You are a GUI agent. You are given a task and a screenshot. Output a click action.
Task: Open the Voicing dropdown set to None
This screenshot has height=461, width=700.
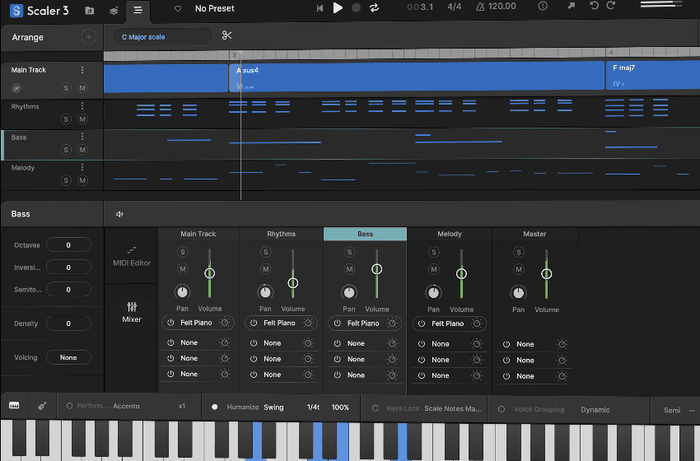[68, 357]
